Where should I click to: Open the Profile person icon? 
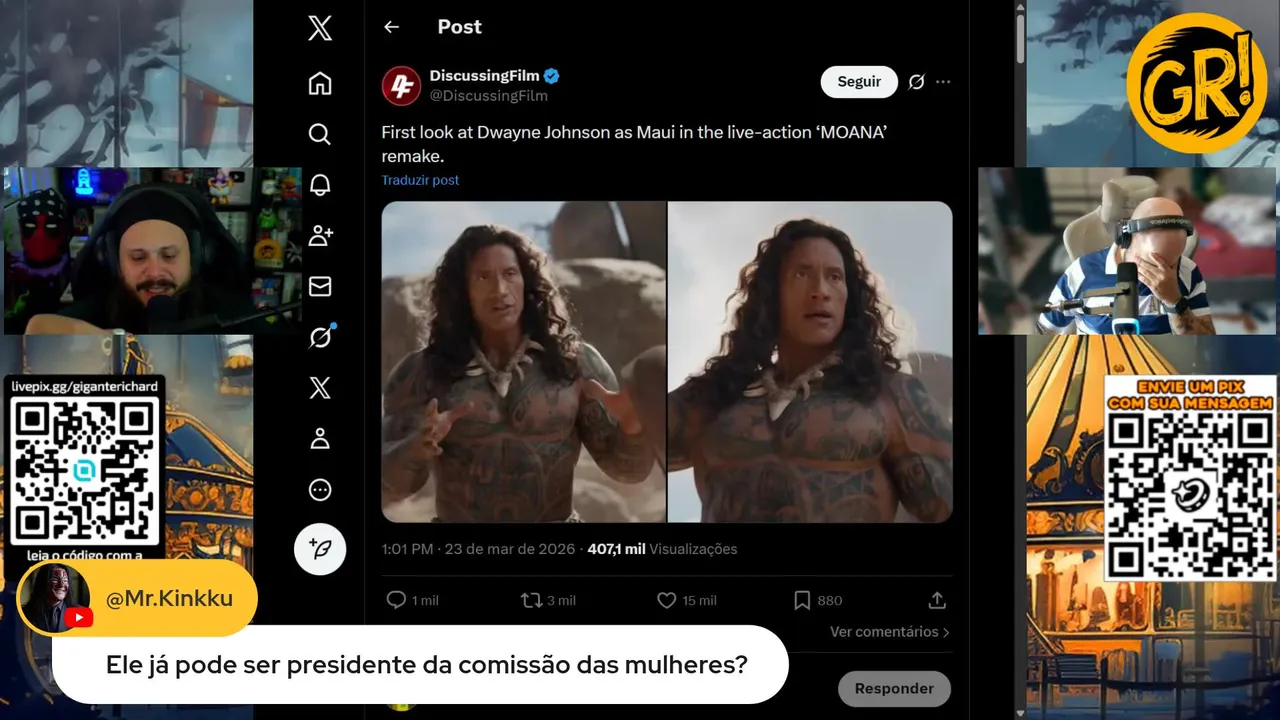(320, 439)
